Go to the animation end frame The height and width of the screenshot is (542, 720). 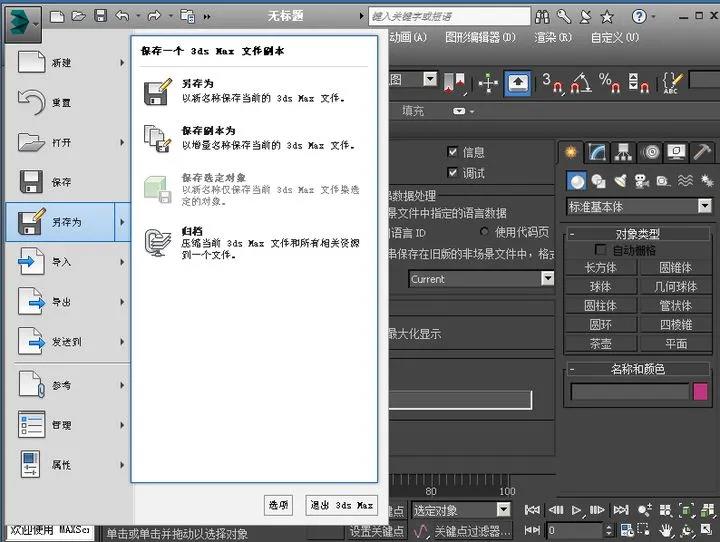(621, 510)
